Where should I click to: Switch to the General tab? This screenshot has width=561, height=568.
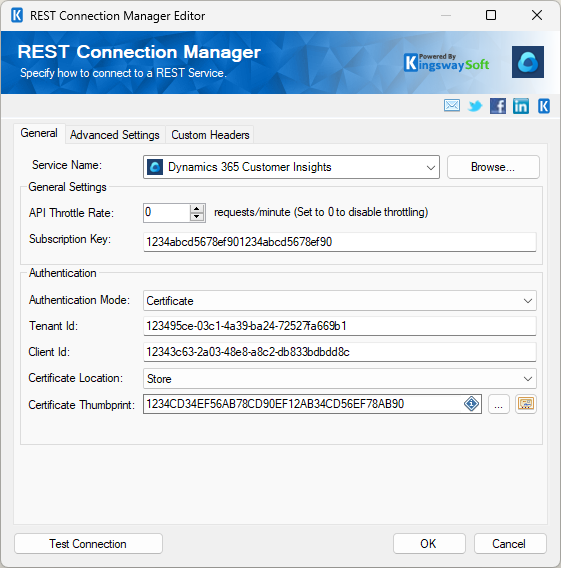39,133
